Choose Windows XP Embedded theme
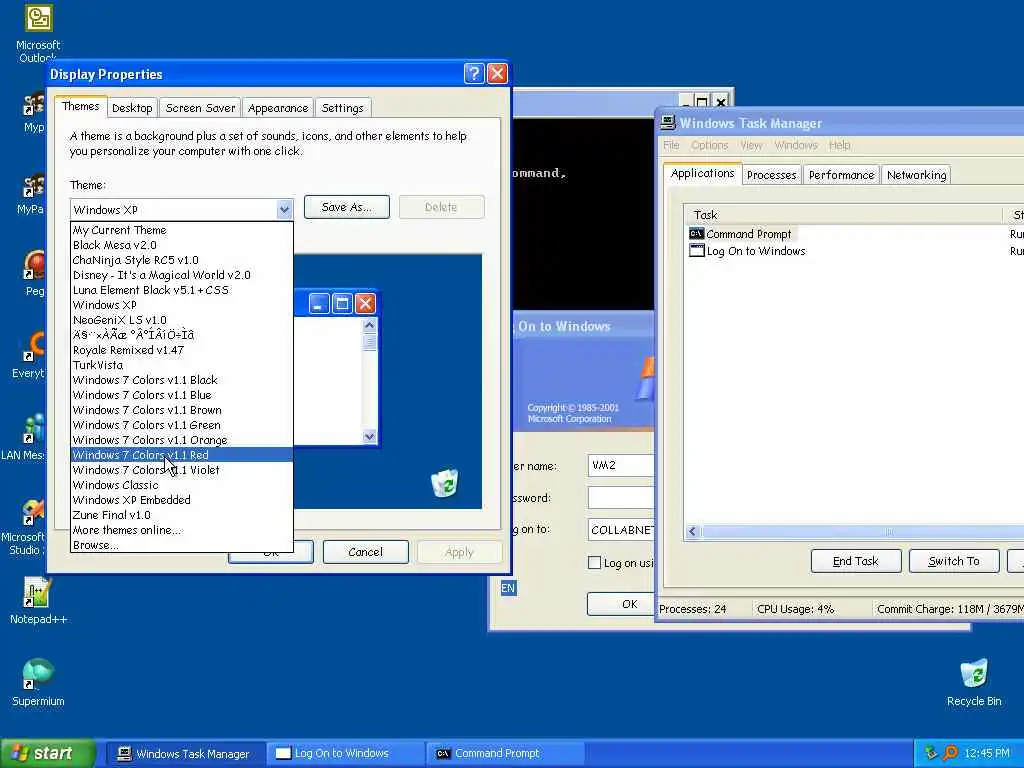Screen dimensions: 1024x768 click(x=182, y=500)
